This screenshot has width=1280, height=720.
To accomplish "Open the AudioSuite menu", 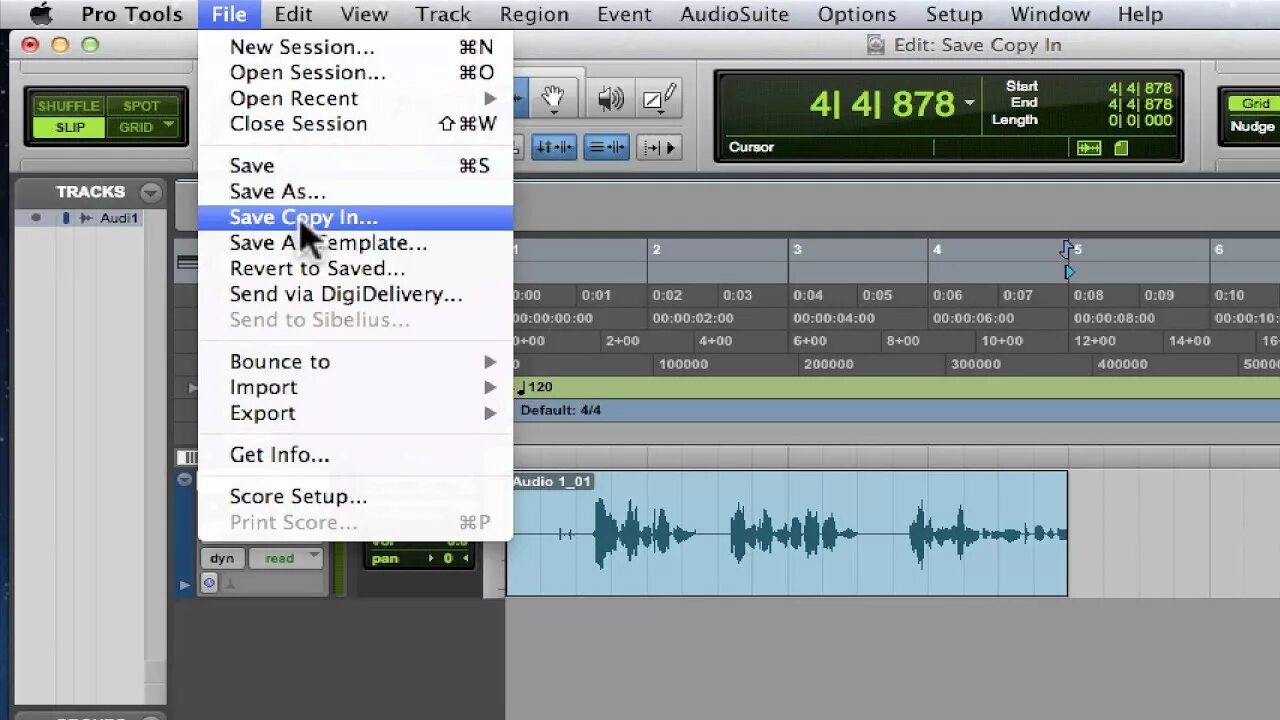I will tap(734, 14).
